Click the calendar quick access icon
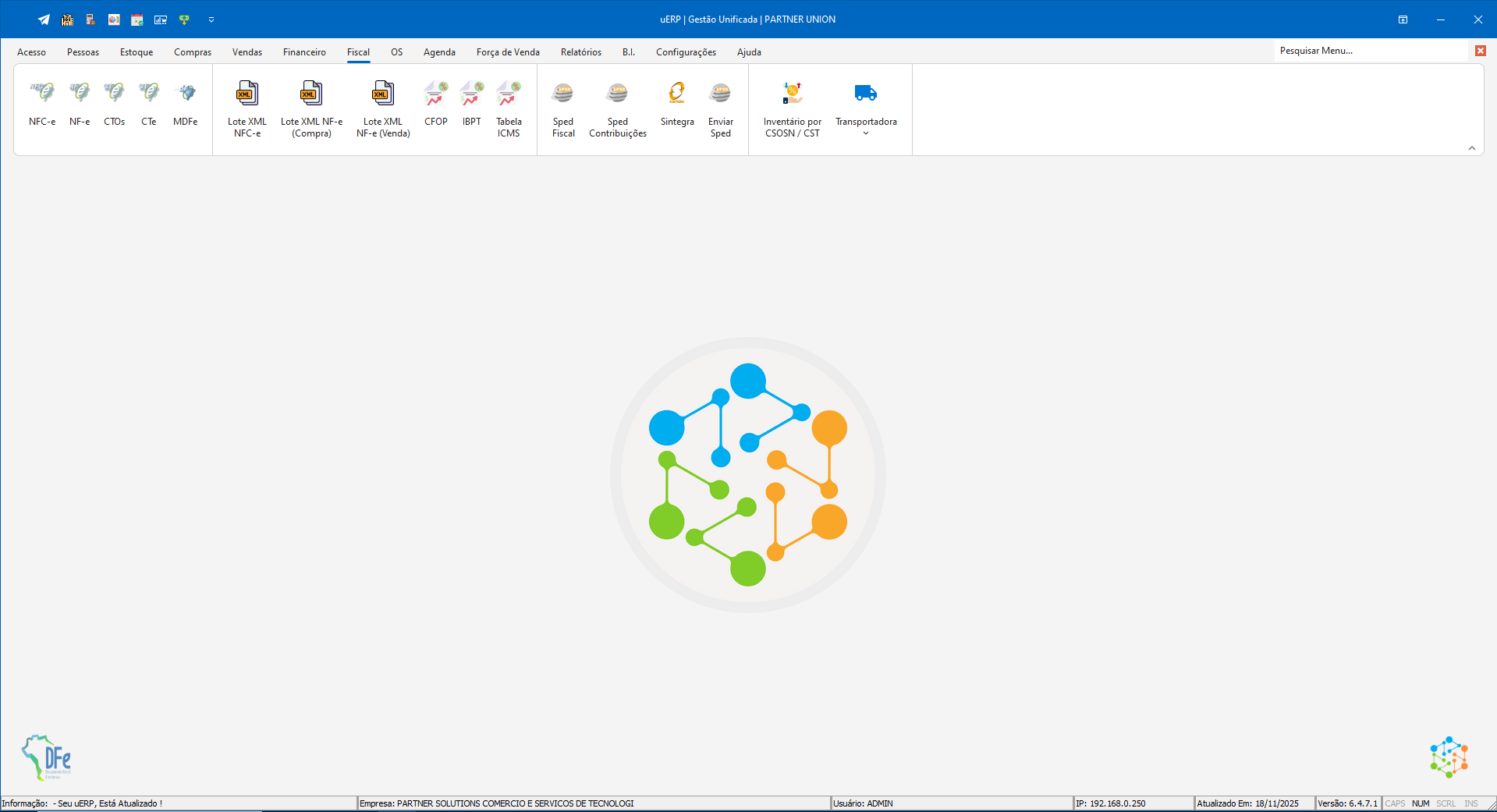 (x=137, y=20)
